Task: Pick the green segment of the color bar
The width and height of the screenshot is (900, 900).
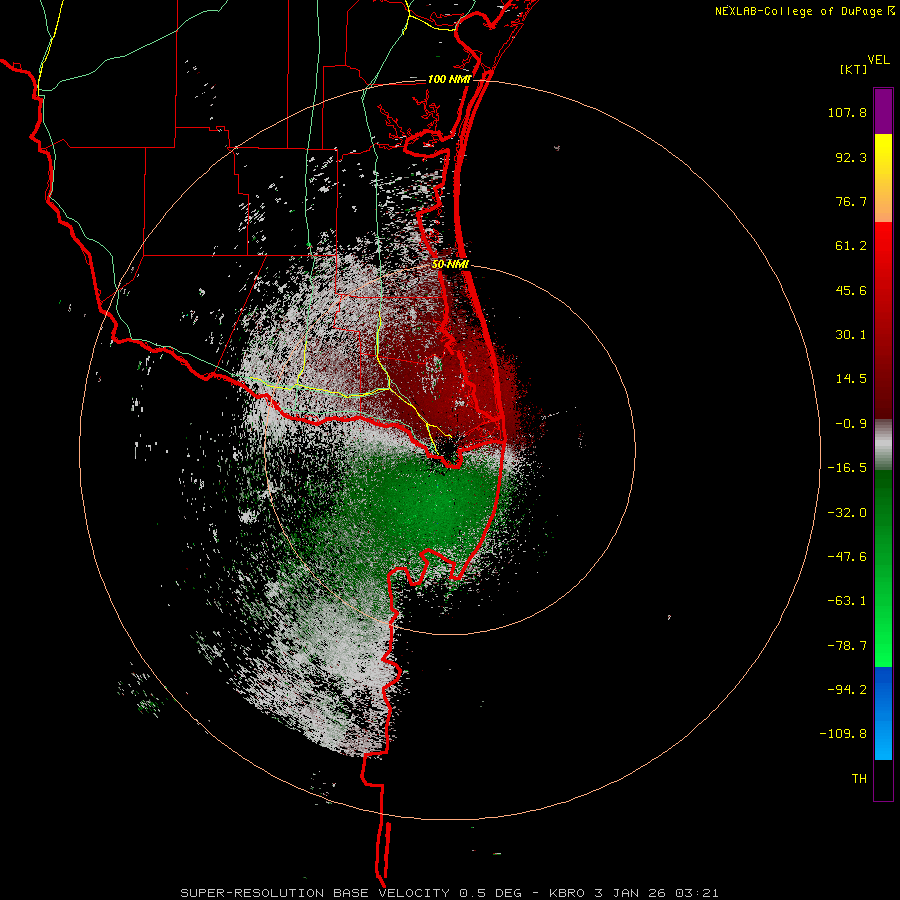Action: coord(883,569)
